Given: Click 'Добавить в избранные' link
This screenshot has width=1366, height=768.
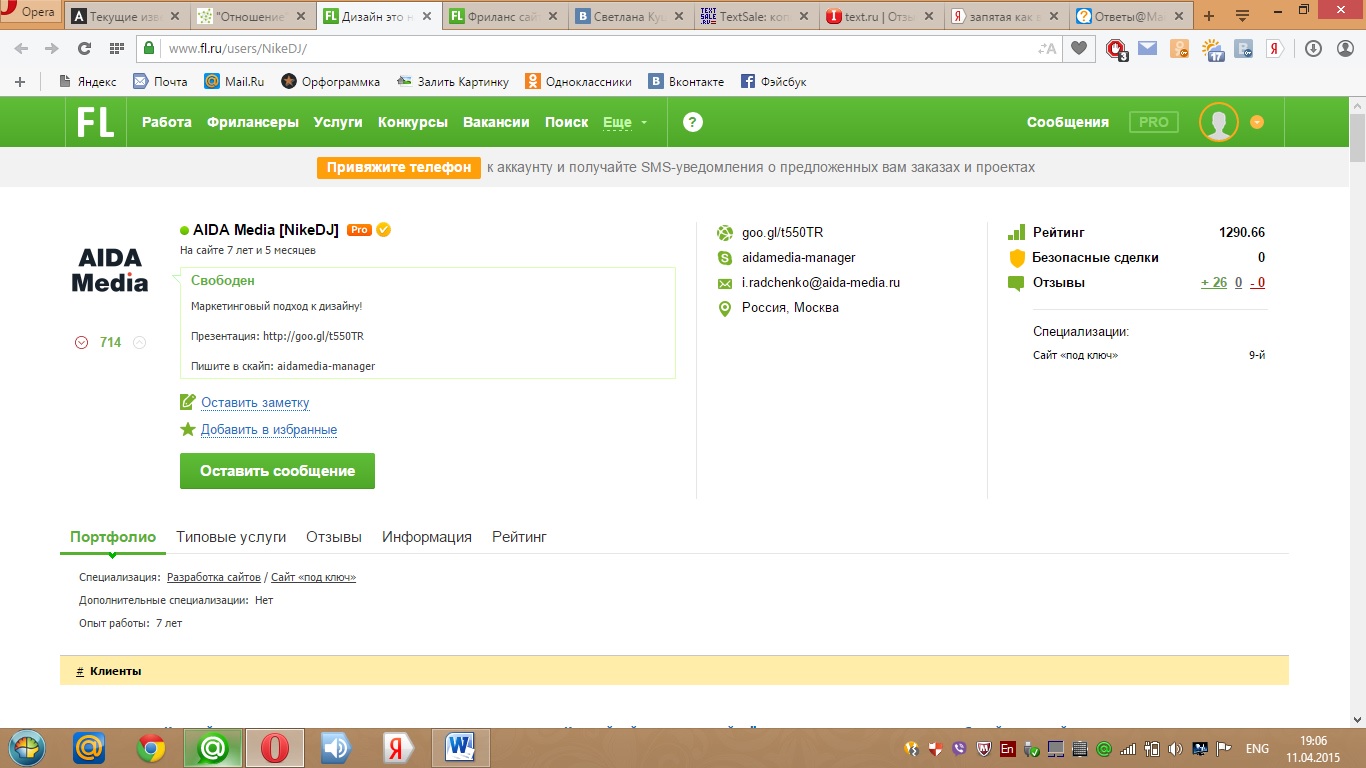Looking at the screenshot, I should (x=269, y=430).
